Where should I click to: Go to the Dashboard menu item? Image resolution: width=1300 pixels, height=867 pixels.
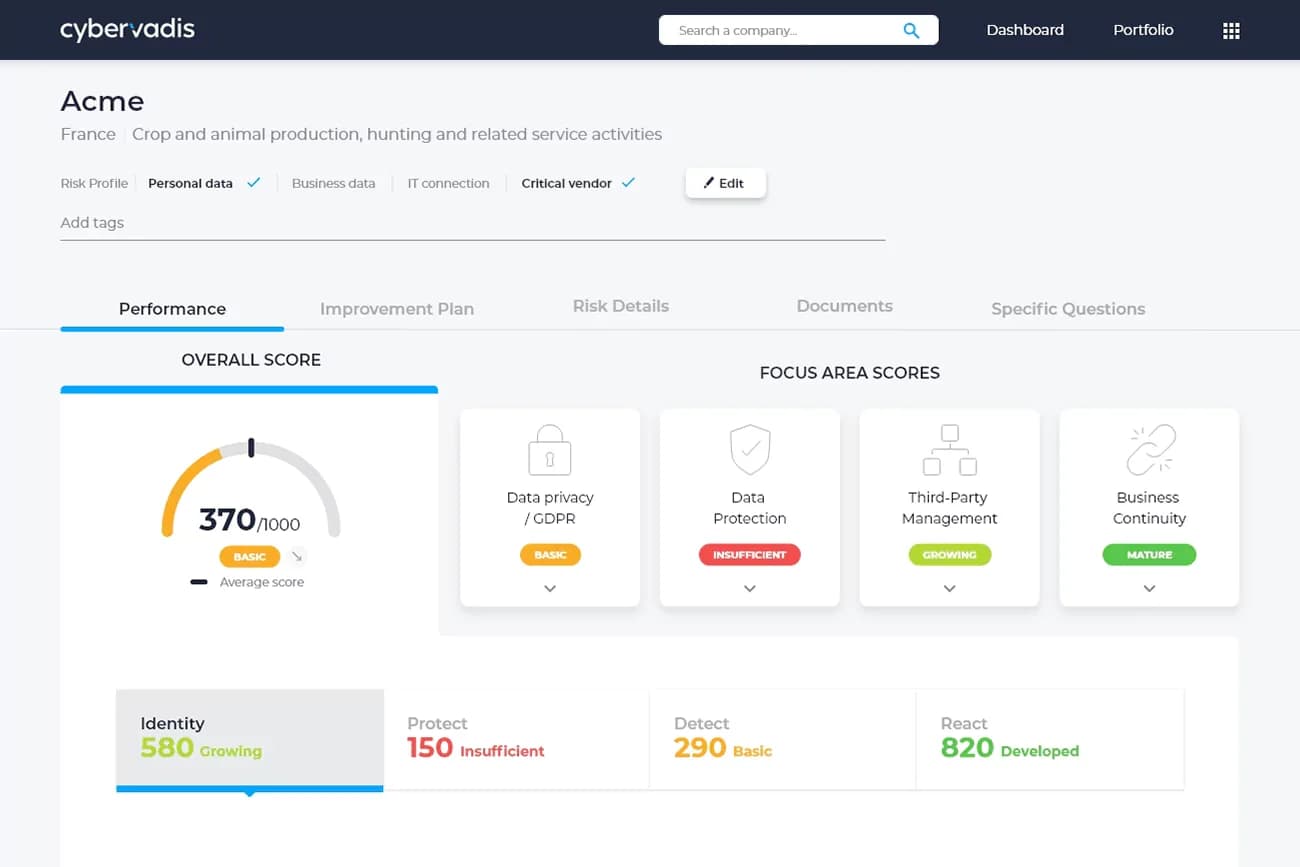click(1025, 30)
